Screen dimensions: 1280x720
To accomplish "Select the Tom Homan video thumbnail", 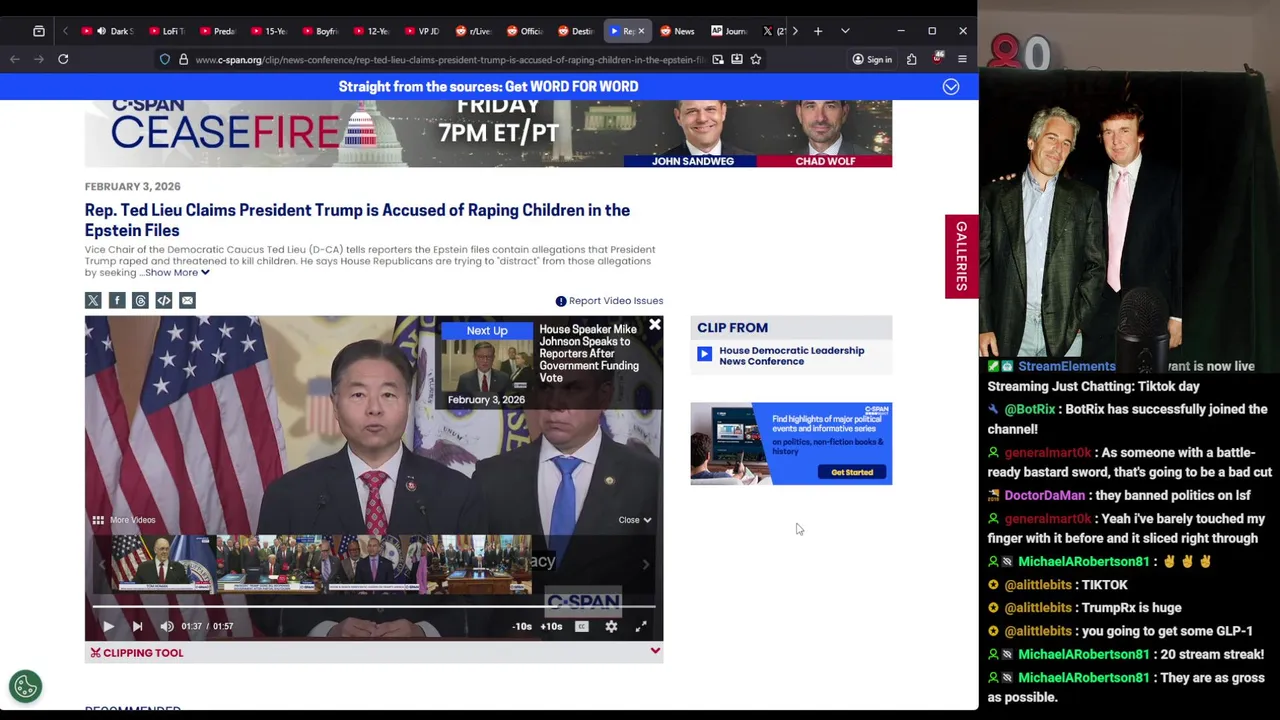I will pyautogui.click(x=163, y=563).
